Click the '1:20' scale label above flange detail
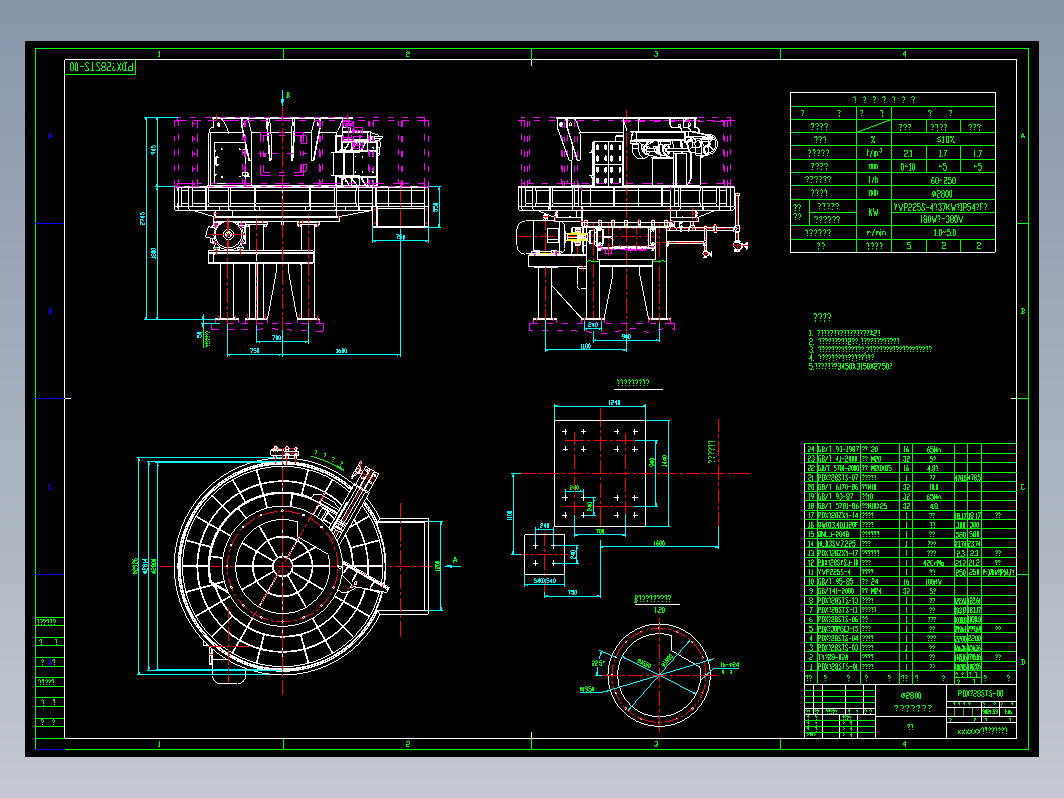This screenshot has width=1064, height=798. coord(659,610)
